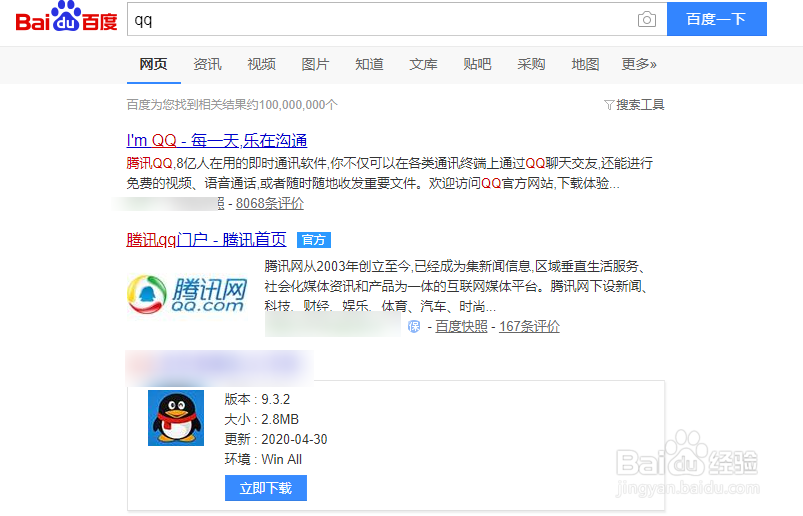Open the 贴吧 tab
The width and height of the screenshot is (803, 516).
[x=477, y=64]
